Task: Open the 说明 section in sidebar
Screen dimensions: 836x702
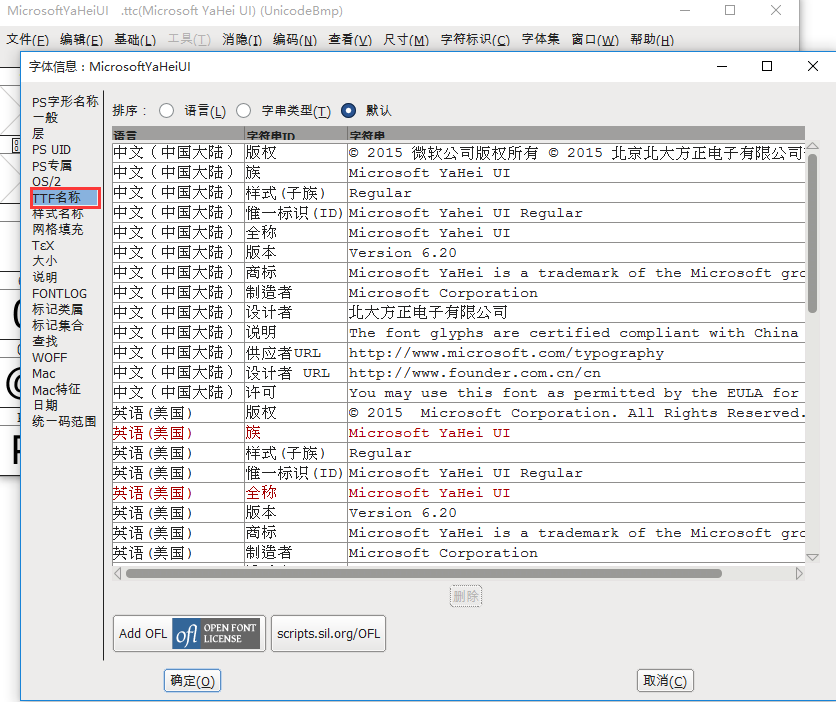Action: coord(45,277)
